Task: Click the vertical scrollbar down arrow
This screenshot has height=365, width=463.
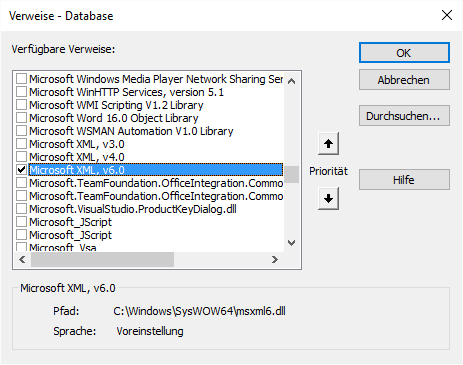Action: point(292,243)
